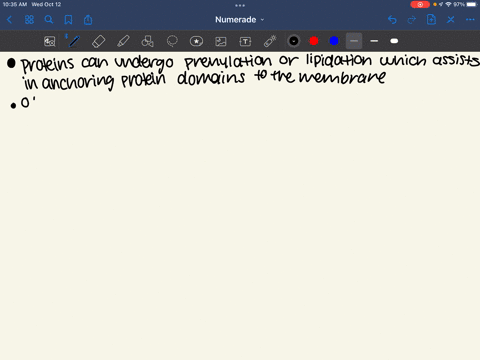Select the Text box tool
The height and width of the screenshot is (360, 480).
click(245, 41)
